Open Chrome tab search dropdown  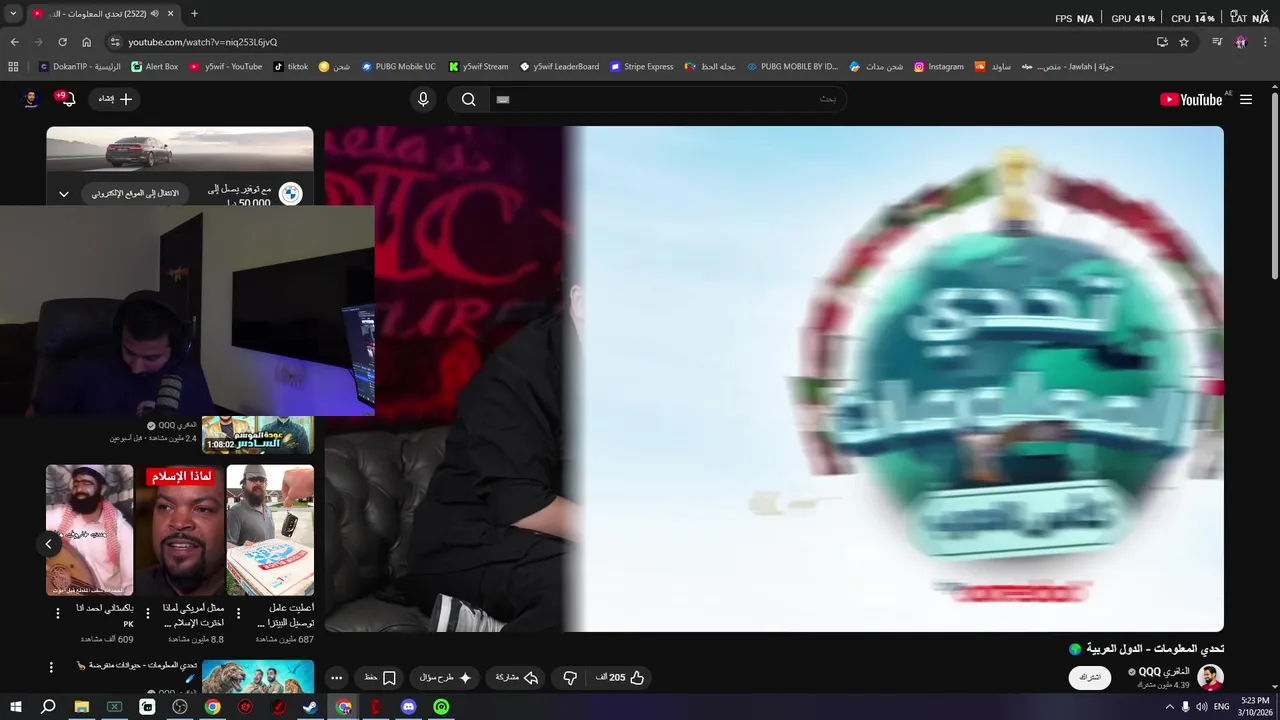pos(13,14)
